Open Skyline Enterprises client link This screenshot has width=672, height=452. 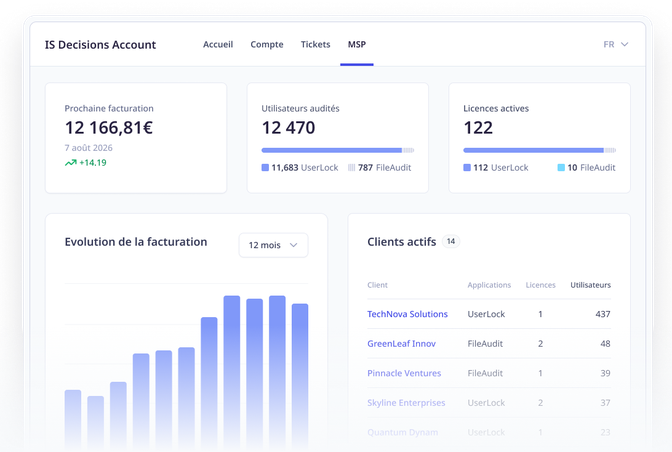tap(406, 403)
